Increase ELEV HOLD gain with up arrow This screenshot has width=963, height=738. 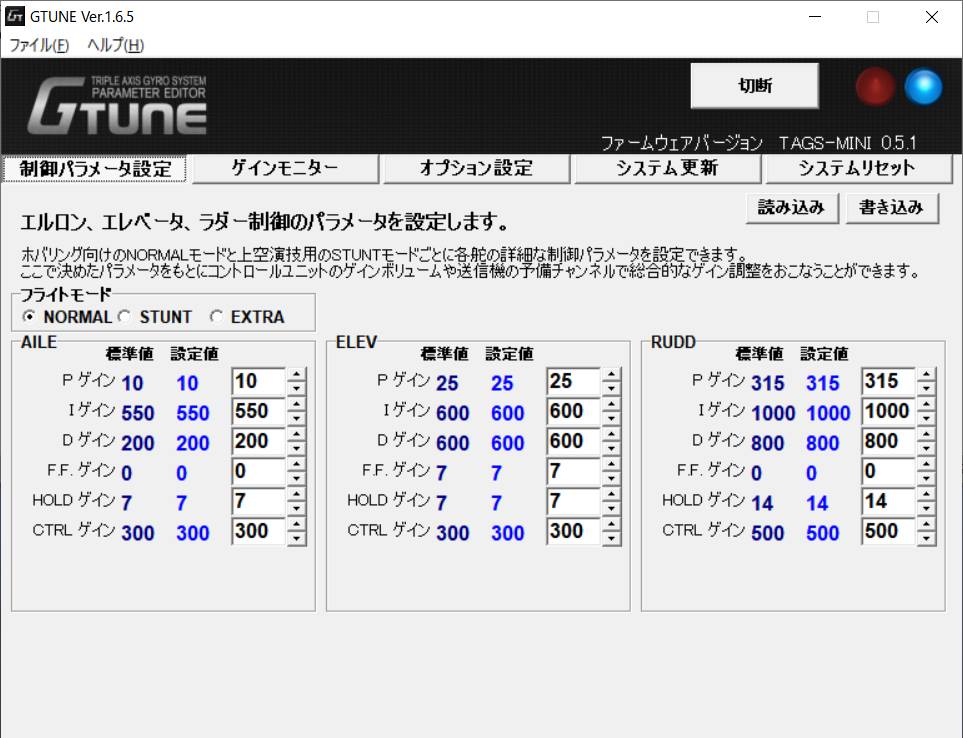611,494
